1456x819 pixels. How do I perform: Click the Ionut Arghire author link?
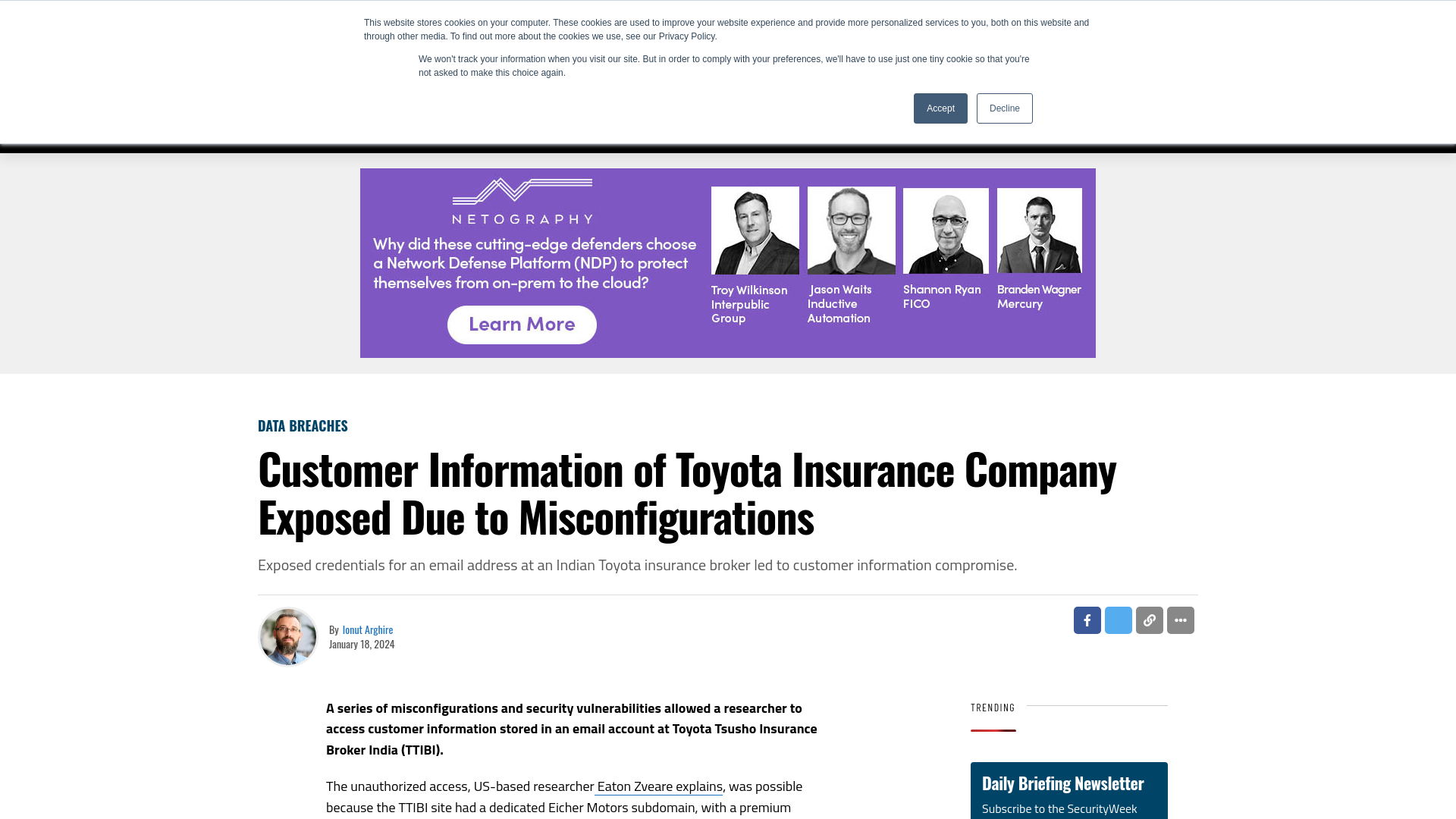(368, 629)
